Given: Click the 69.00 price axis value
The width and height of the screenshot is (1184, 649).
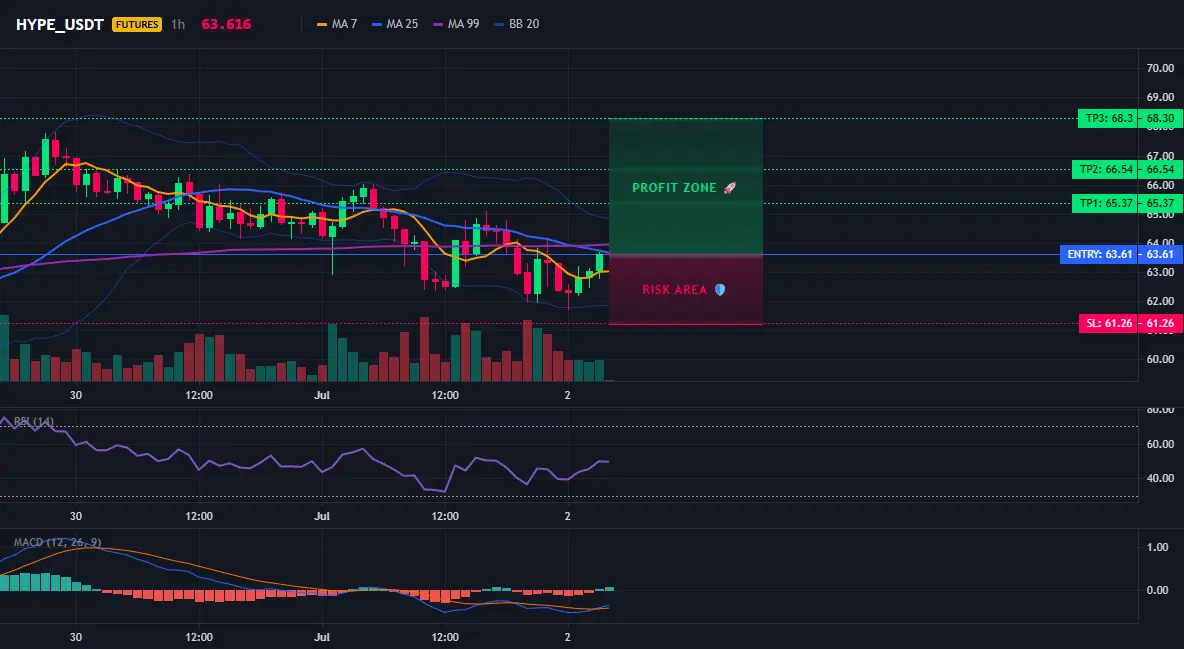Looking at the screenshot, I should point(1160,97).
